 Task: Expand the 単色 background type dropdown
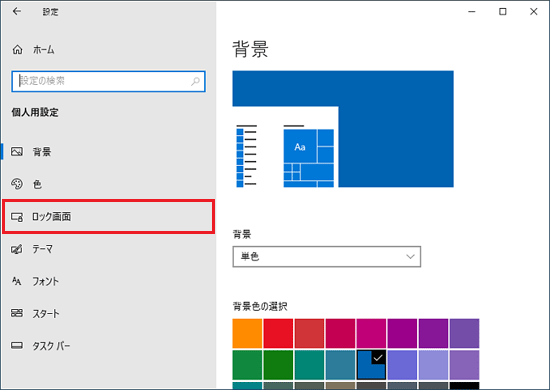point(327,257)
